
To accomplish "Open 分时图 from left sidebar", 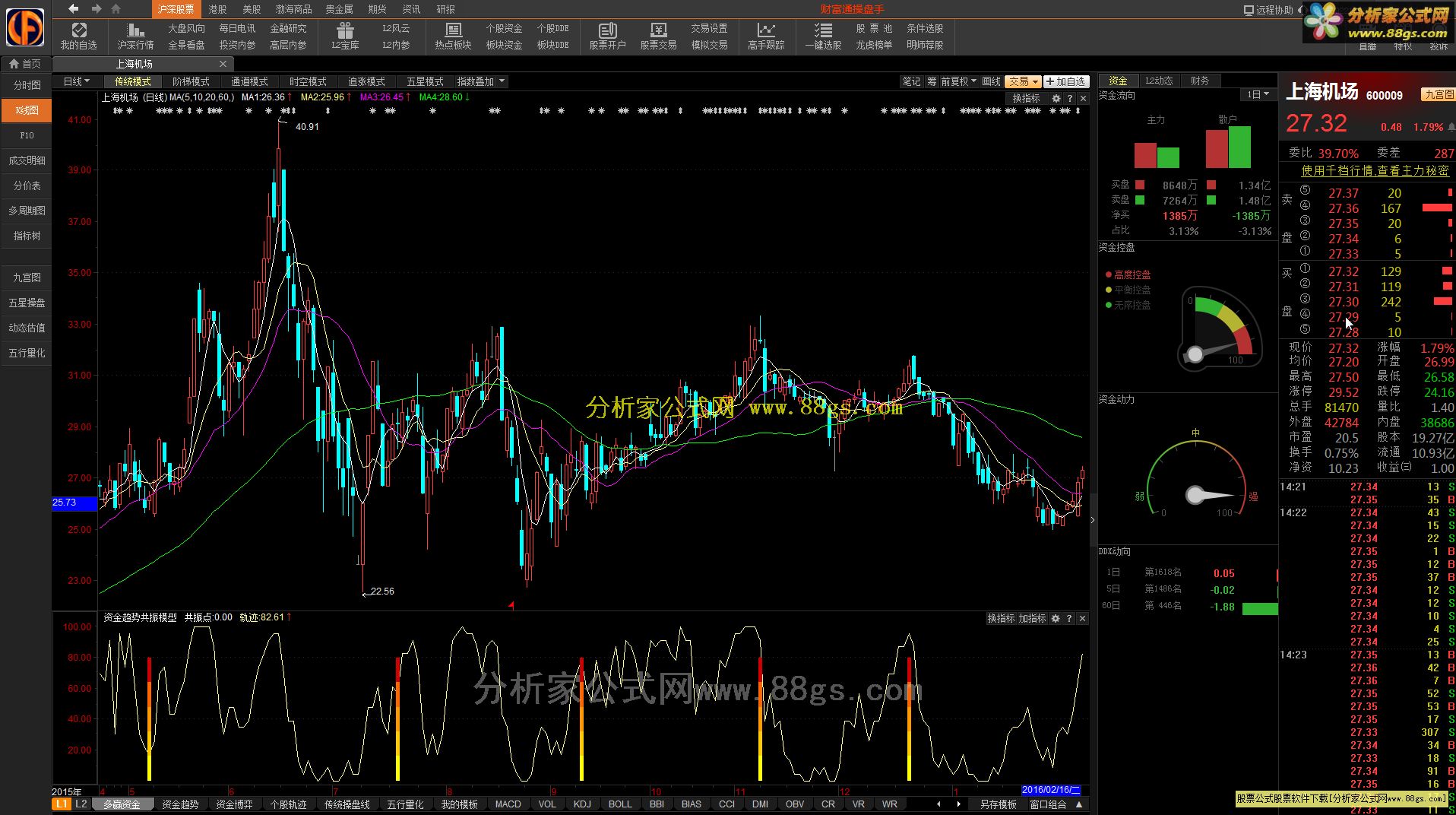I will pyautogui.click(x=27, y=86).
